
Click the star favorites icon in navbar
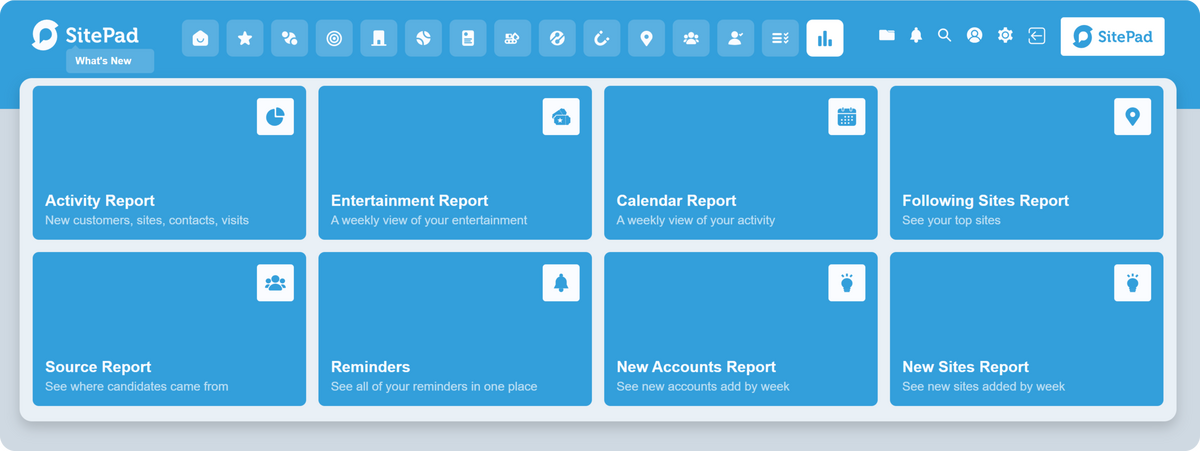(245, 39)
